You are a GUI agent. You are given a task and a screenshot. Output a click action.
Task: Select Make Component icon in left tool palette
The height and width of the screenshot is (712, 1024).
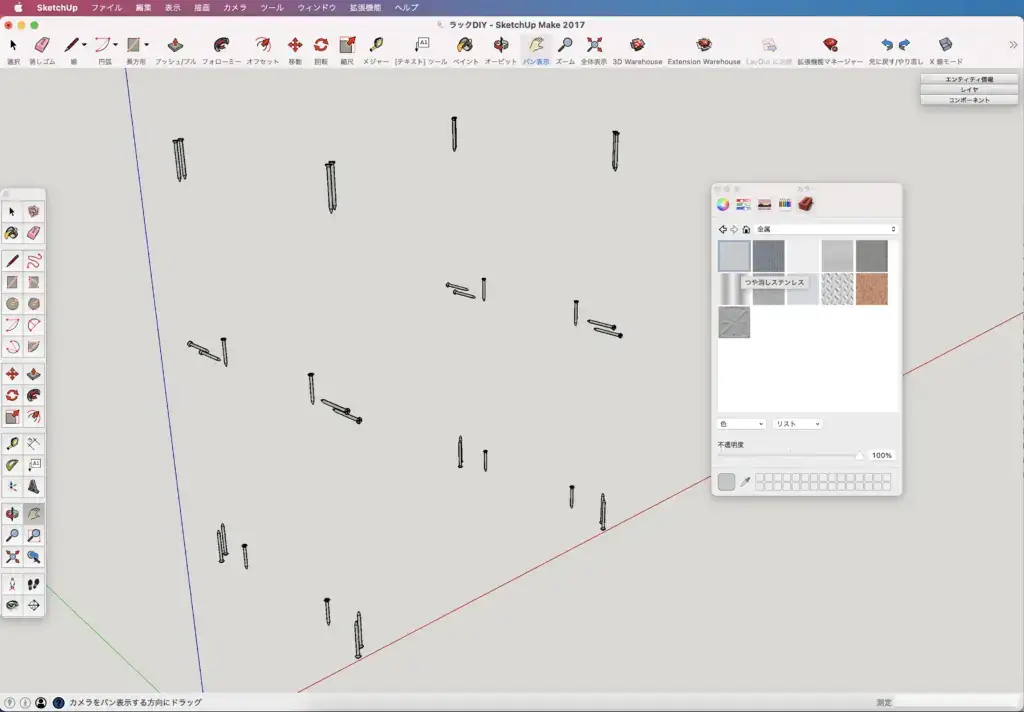[33, 212]
